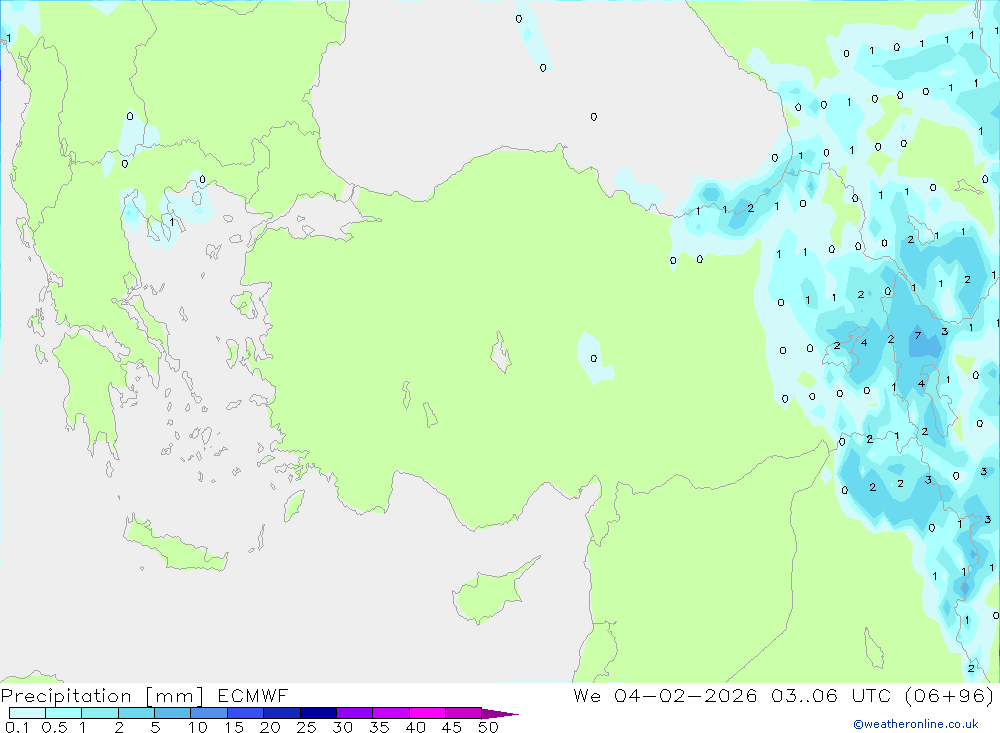1000x733 pixels.
Task: Click the legend label '25'
Action: click(307, 727)
